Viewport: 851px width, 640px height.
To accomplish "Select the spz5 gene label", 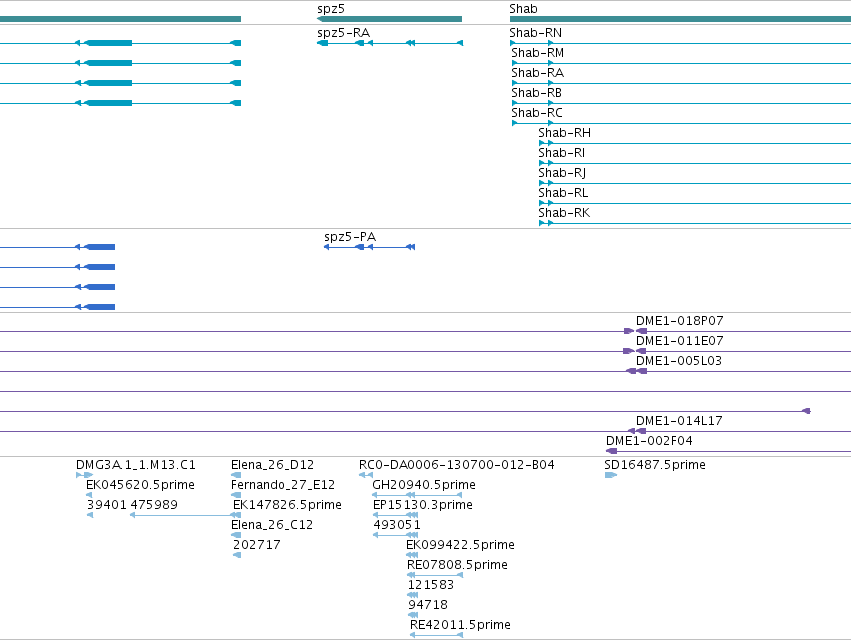I will [x=331, y=9].
